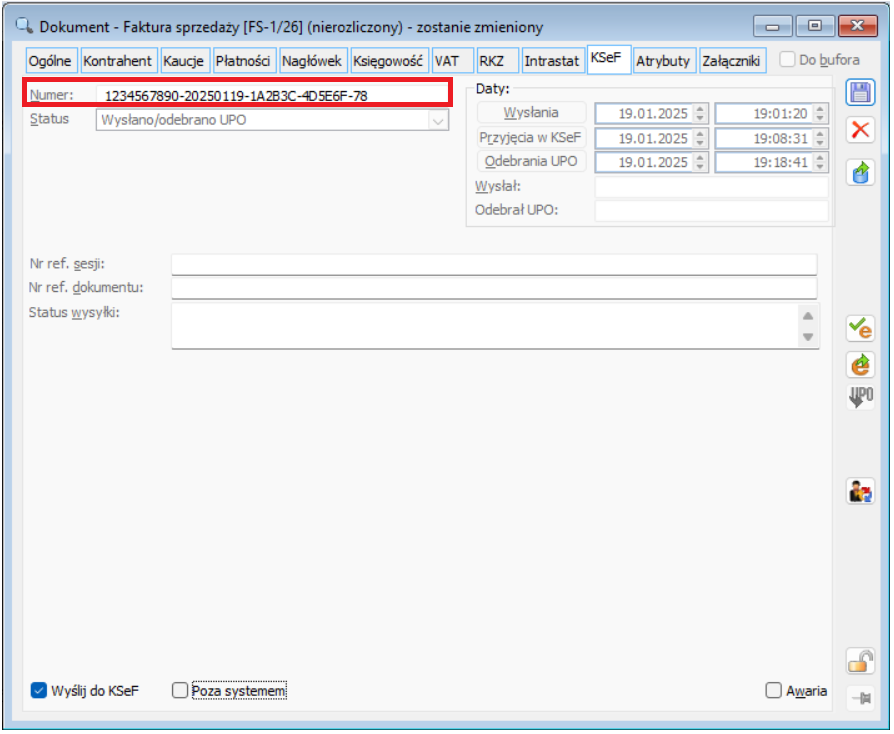Viewport: 894px width, 734px height.
Task: Click the Wysłania date spinner arrows
Action: (x=700, y=113)
